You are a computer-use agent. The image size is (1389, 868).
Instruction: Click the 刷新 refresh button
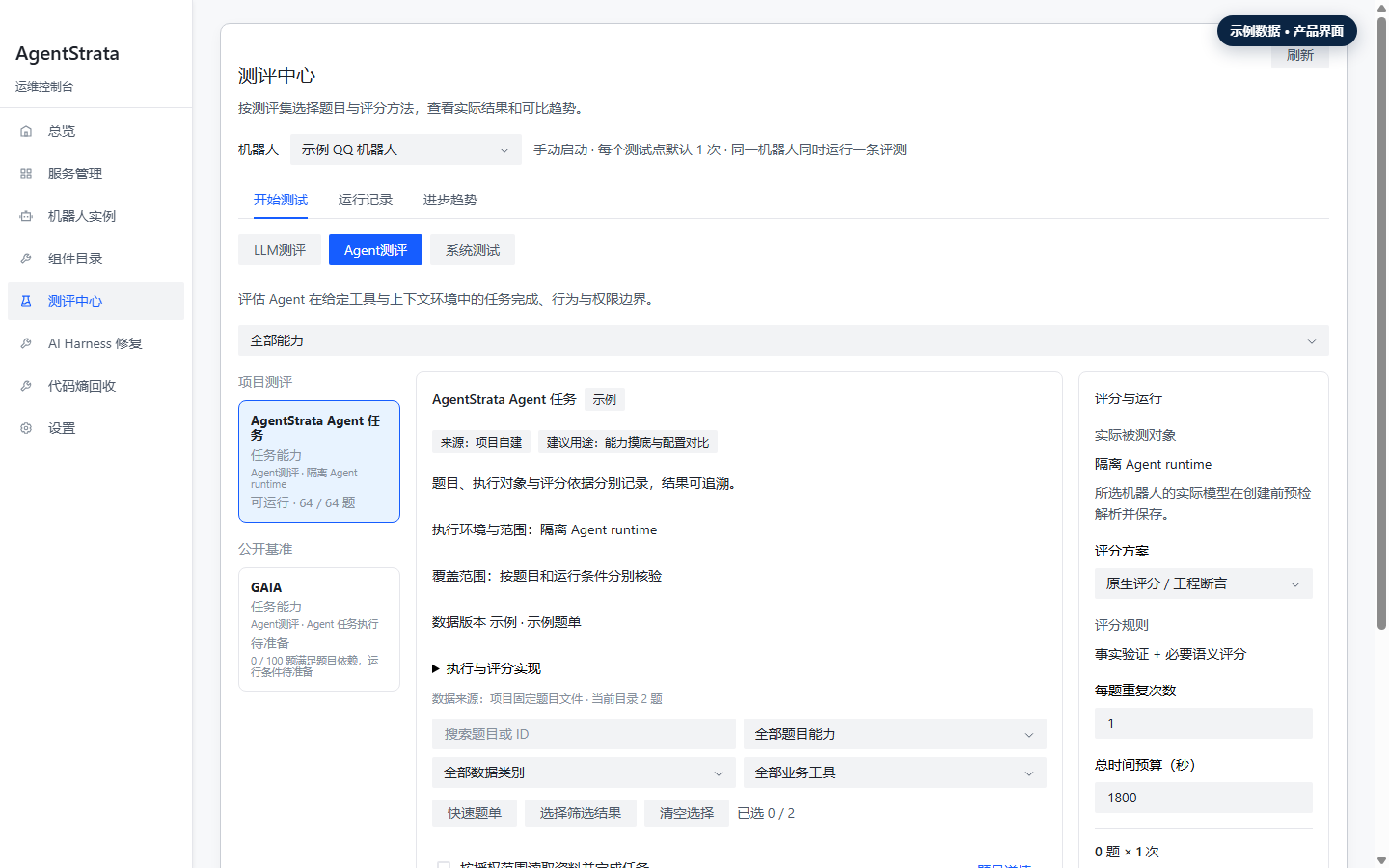[1300, 56]
